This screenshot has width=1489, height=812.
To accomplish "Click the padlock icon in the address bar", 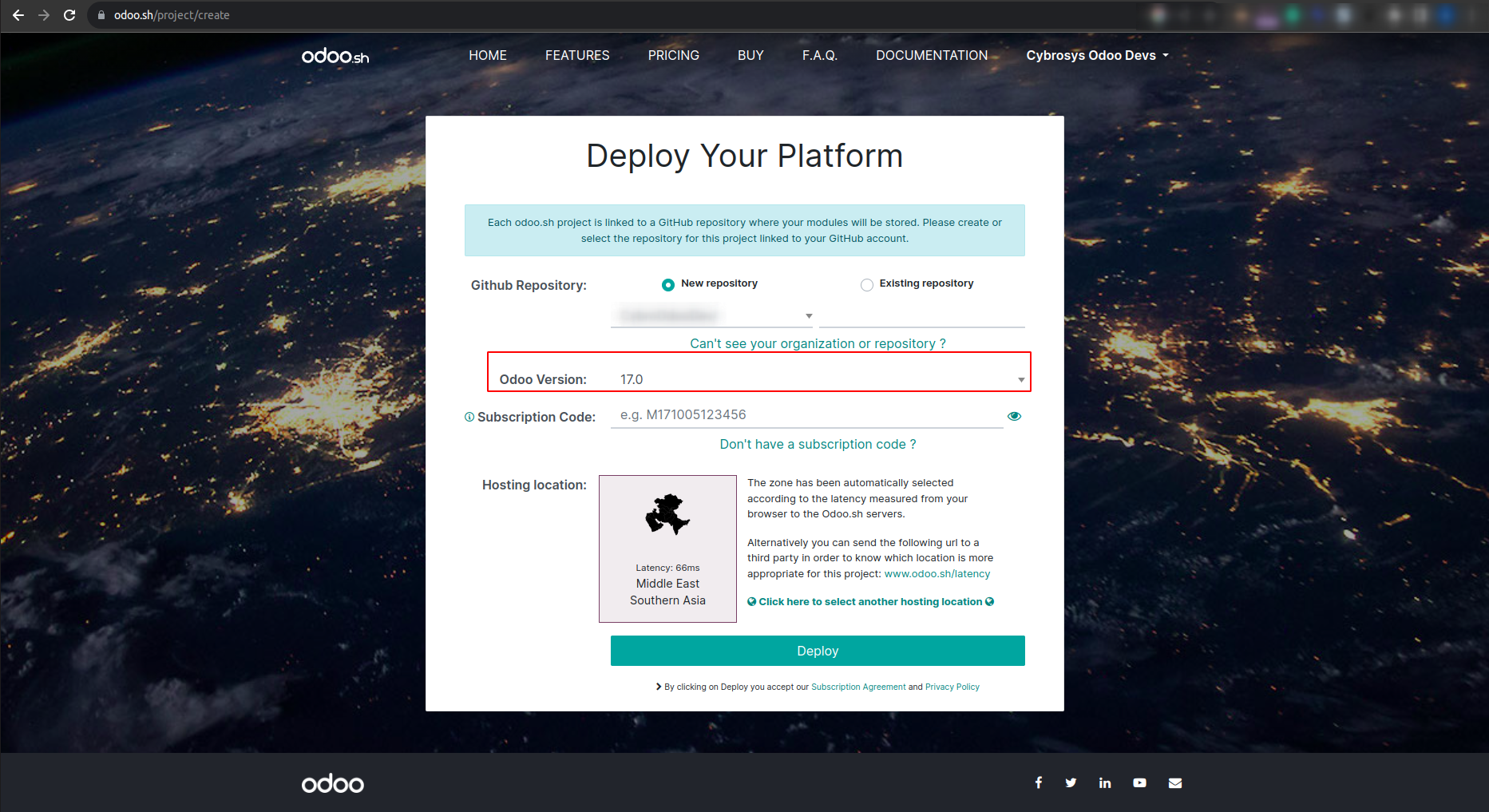I will tap(101, 15).
